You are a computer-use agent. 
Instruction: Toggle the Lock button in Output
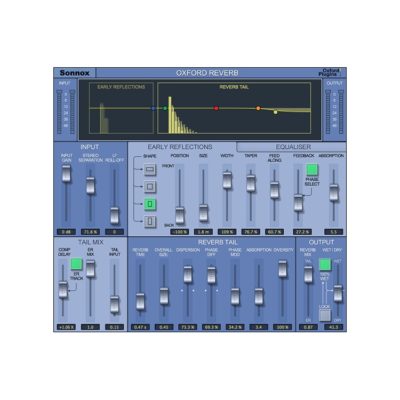(325, 315)
